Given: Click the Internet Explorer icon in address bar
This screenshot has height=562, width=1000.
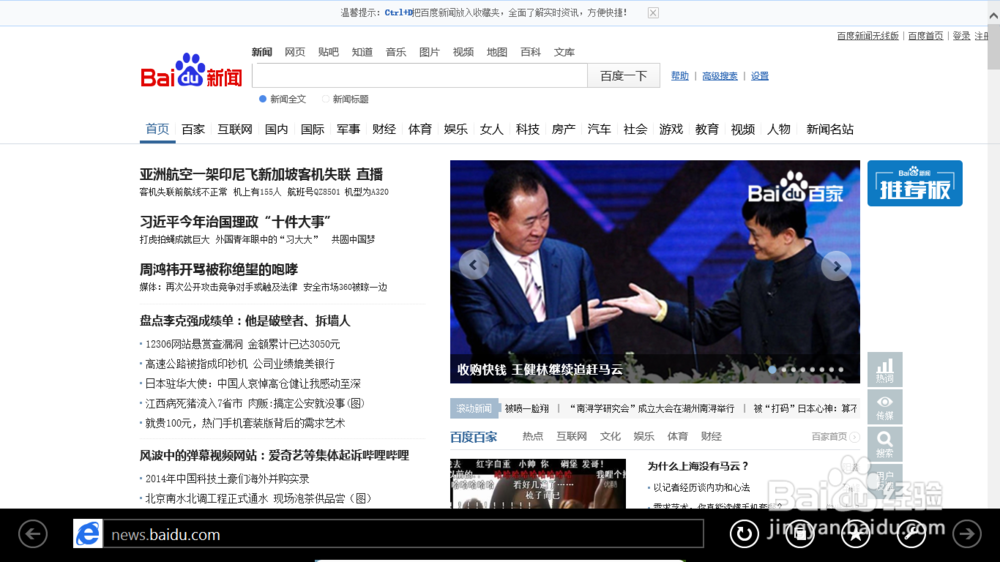Looking at the screenshot, I should pyautogui.click(x=88, y=534).
